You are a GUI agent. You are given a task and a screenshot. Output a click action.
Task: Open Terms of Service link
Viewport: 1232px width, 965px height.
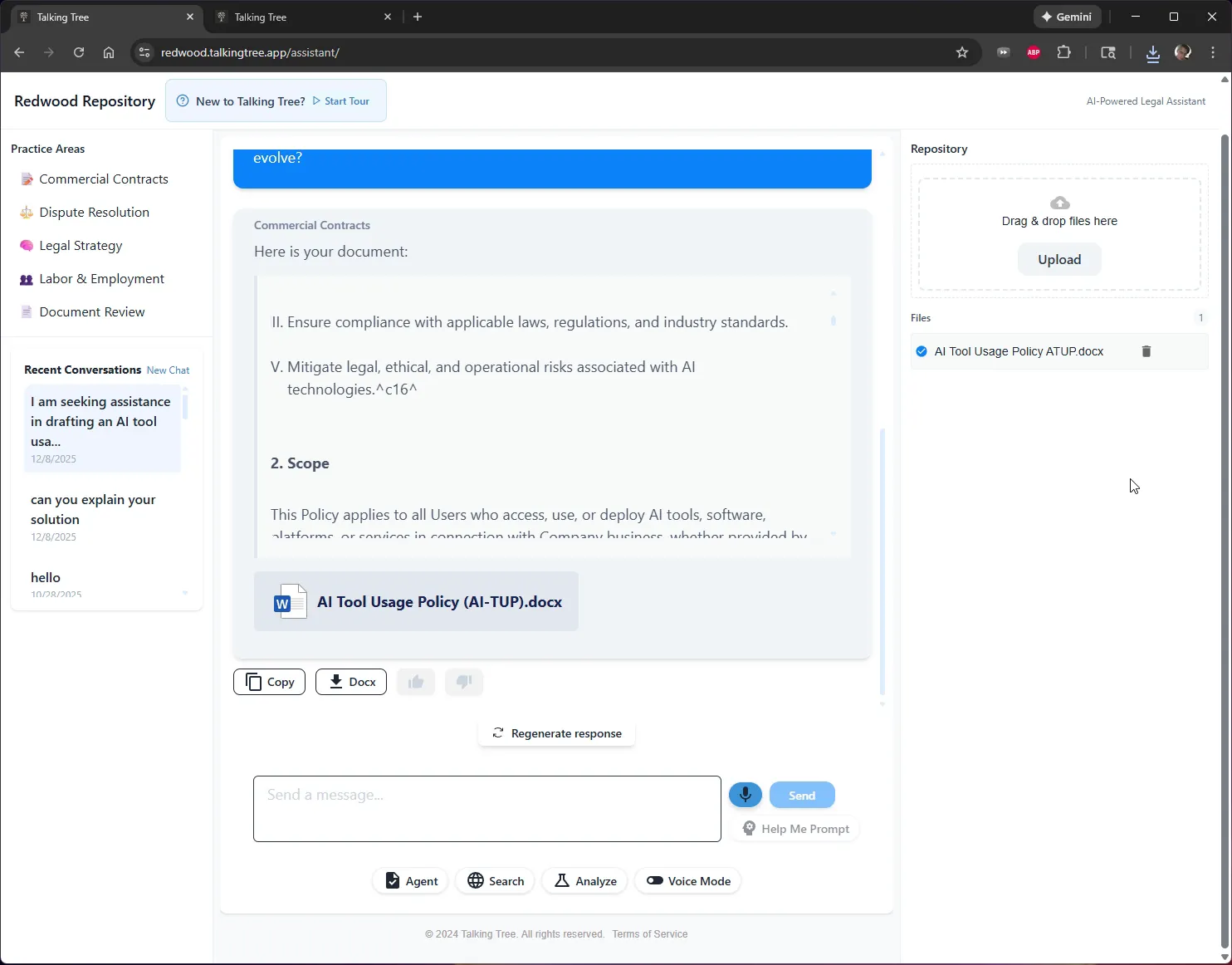tap(650, 934)
